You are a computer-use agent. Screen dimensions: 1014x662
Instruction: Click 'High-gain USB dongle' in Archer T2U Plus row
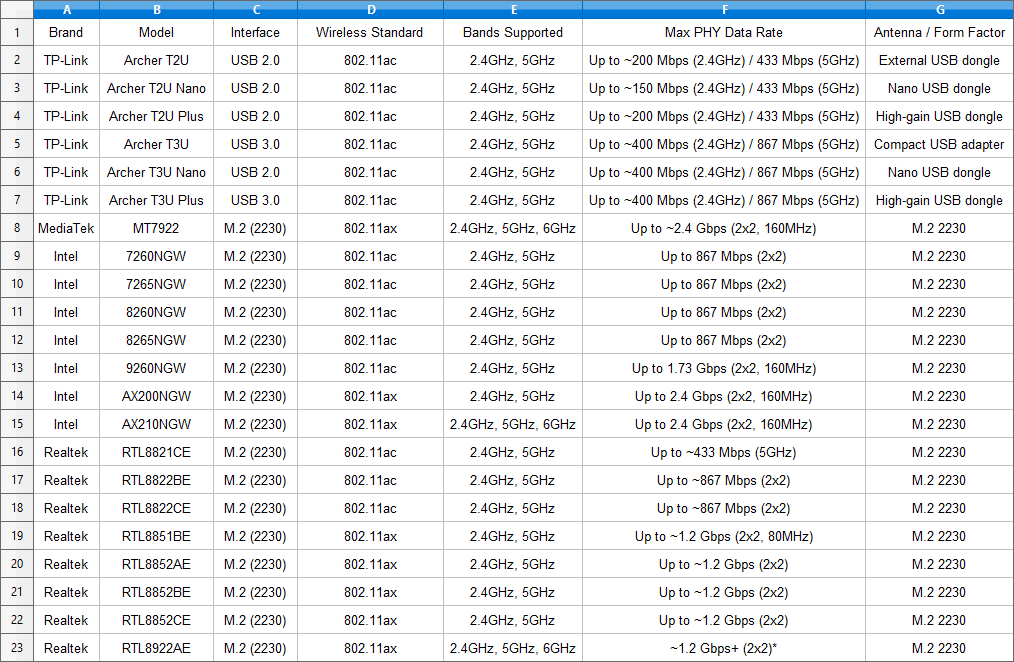coord(939,116)
